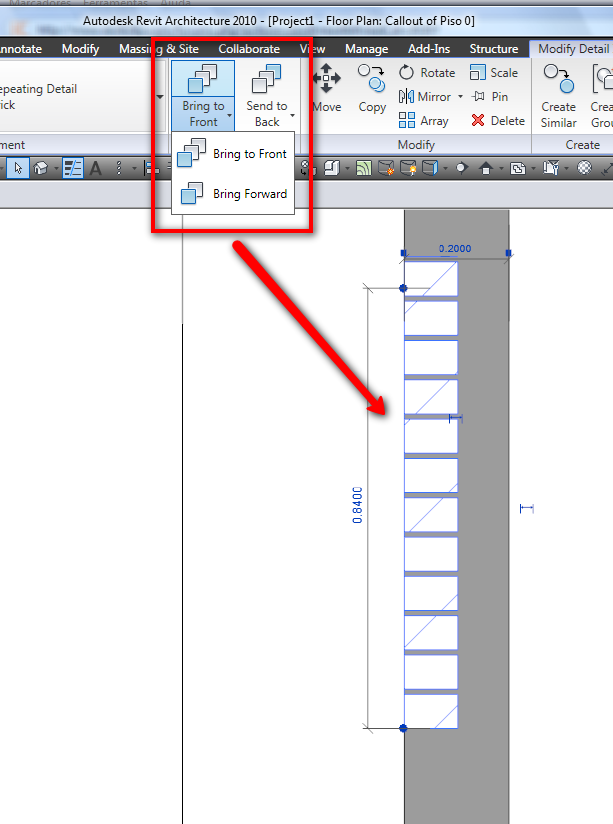Select the Text tool 'A' icon
The width and height of the screenshot is (613, 824).
95,168
